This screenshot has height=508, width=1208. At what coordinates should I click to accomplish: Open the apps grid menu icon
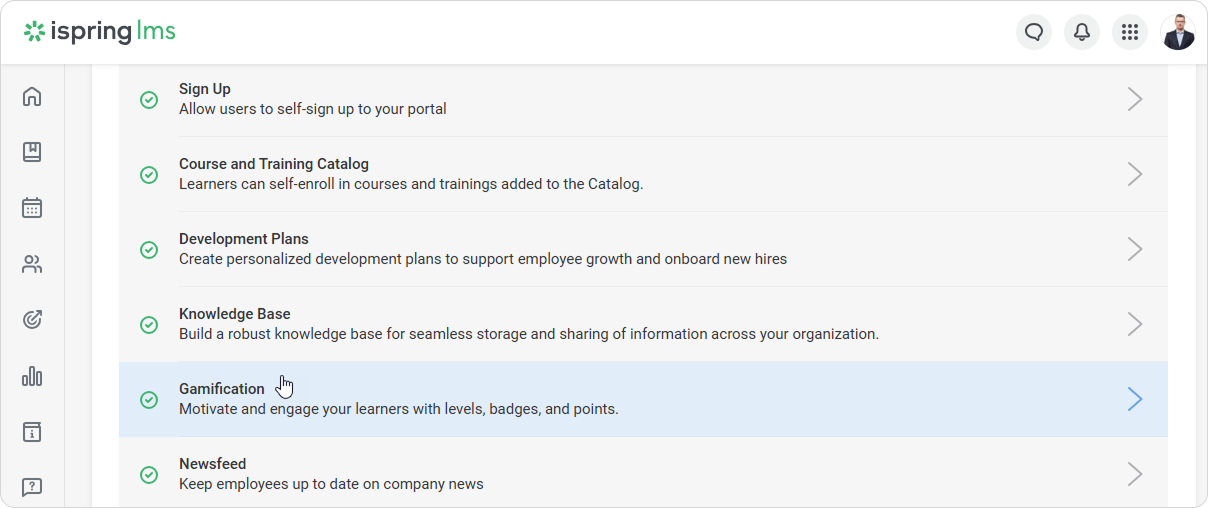click(1130, 32)
